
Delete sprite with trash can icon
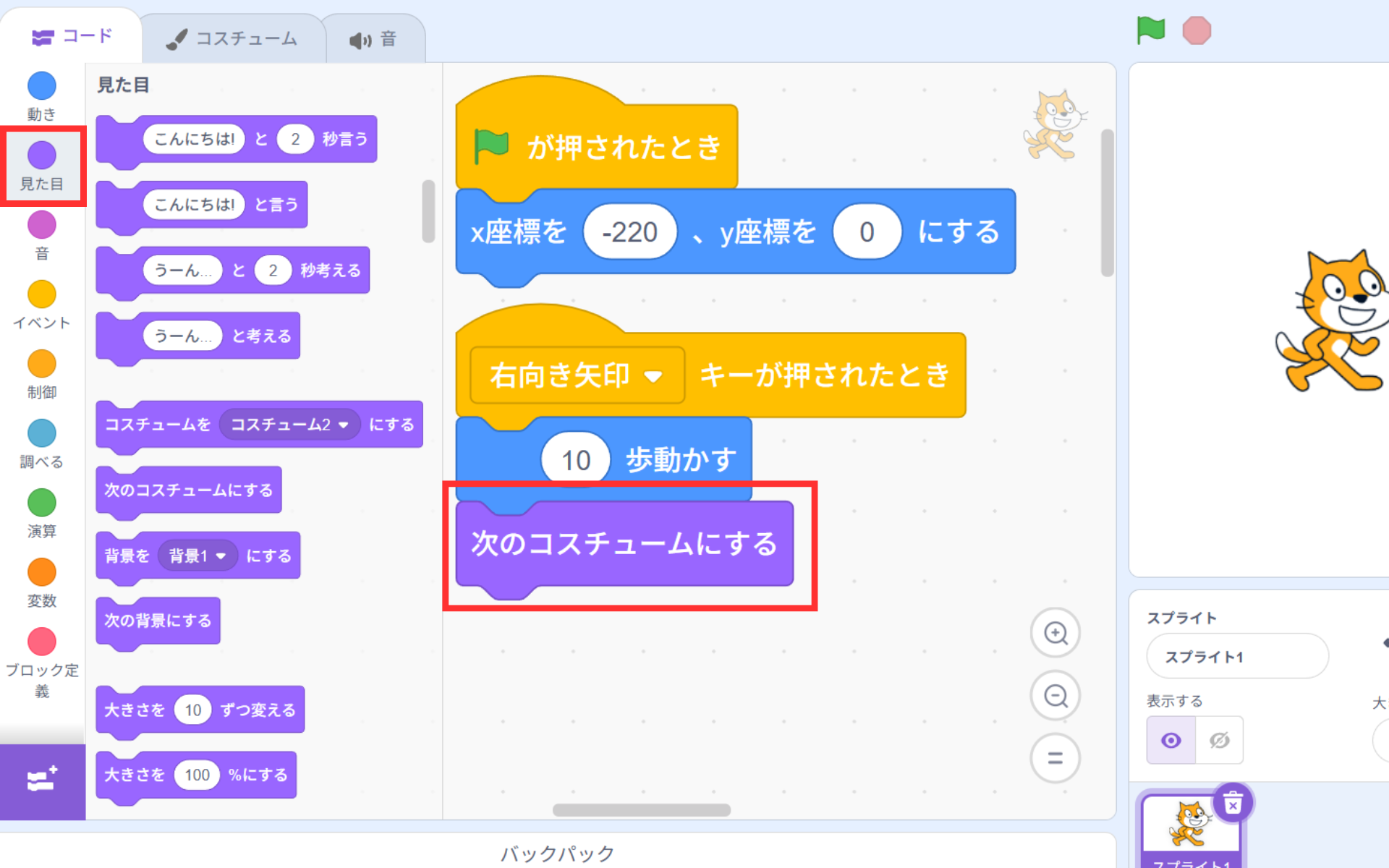click(x=1233, y=803)
